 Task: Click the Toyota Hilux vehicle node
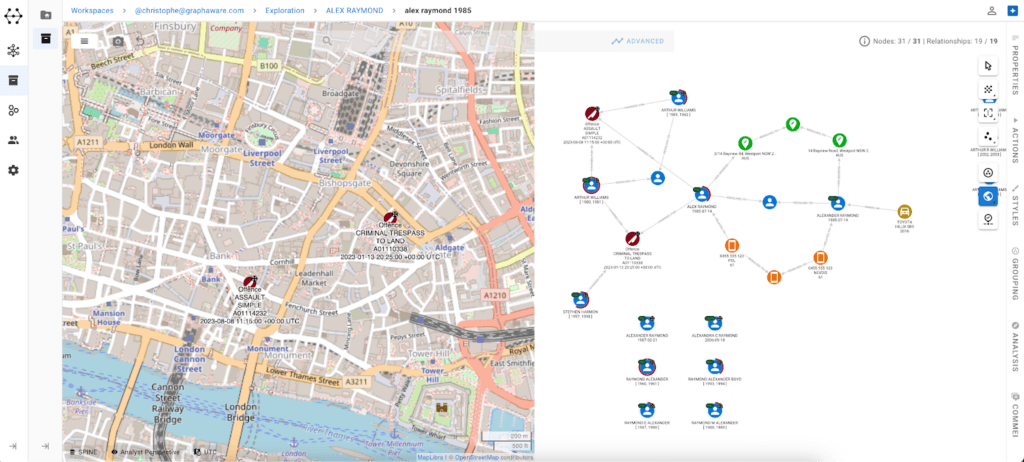coord(904,212)
